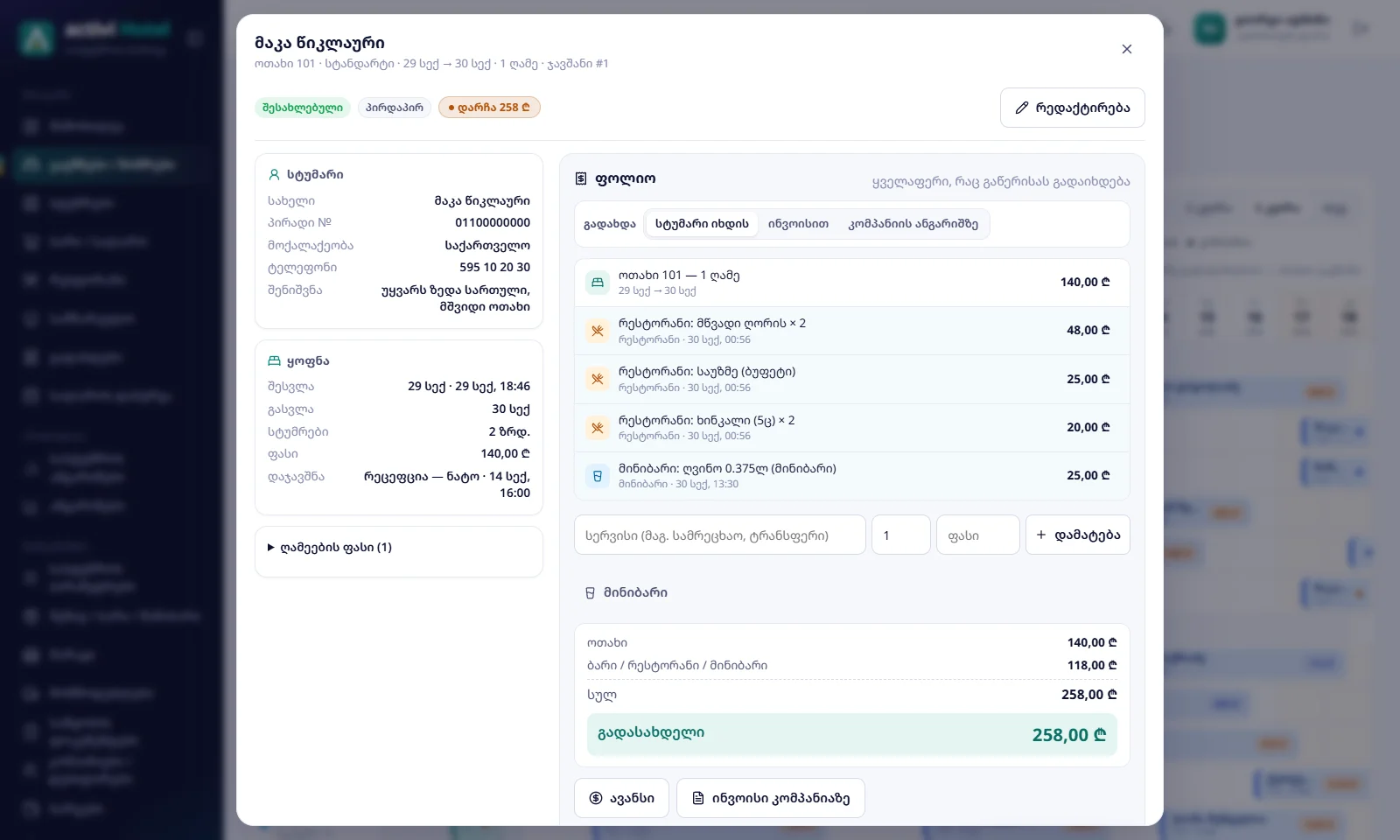Click the restaurant icon for ხინკალი (5ც) row

pos(598,428)
